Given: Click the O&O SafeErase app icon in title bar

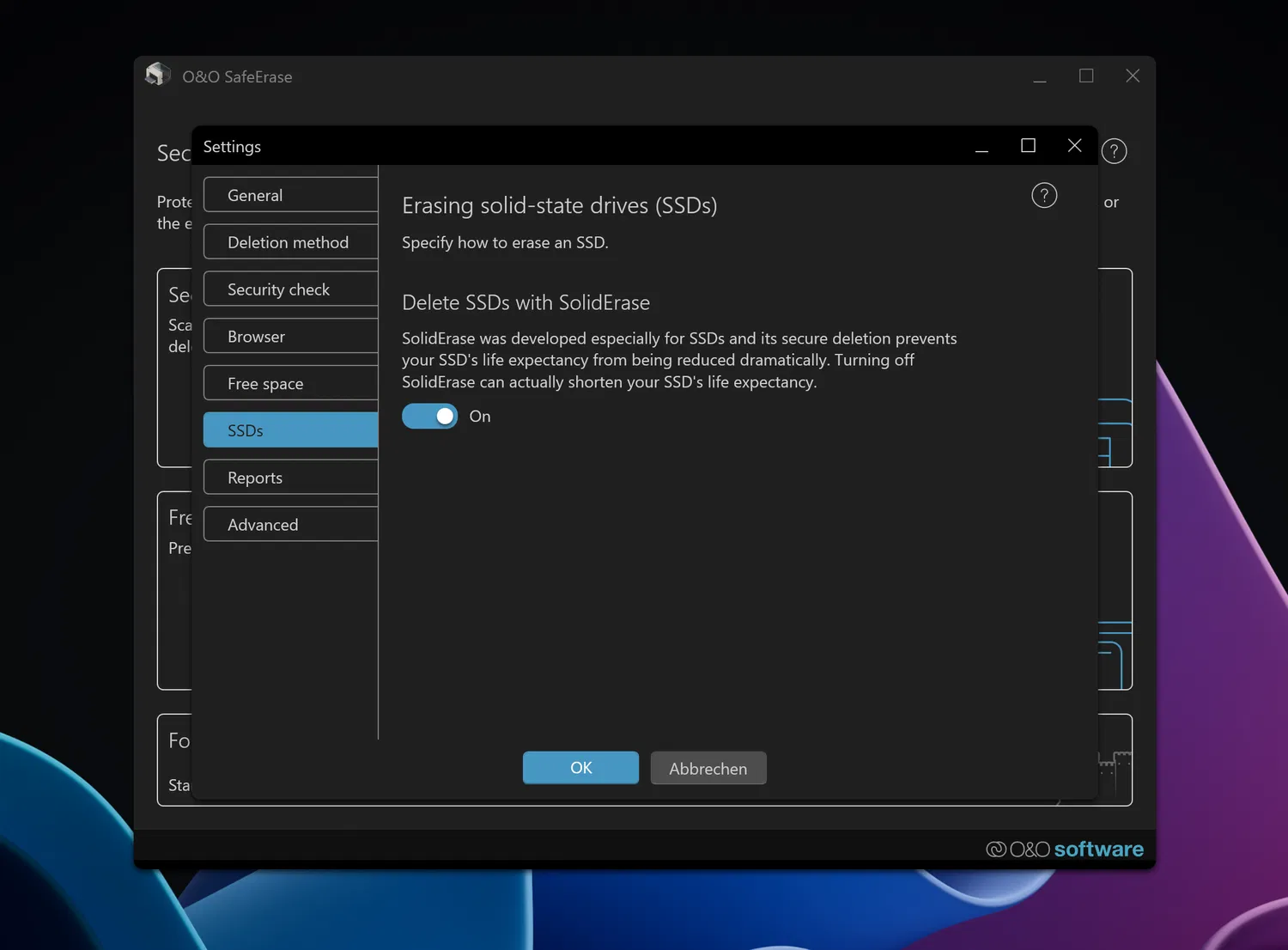Looking at the screenshot, I should pyautogui.click(x=158, y=76).
